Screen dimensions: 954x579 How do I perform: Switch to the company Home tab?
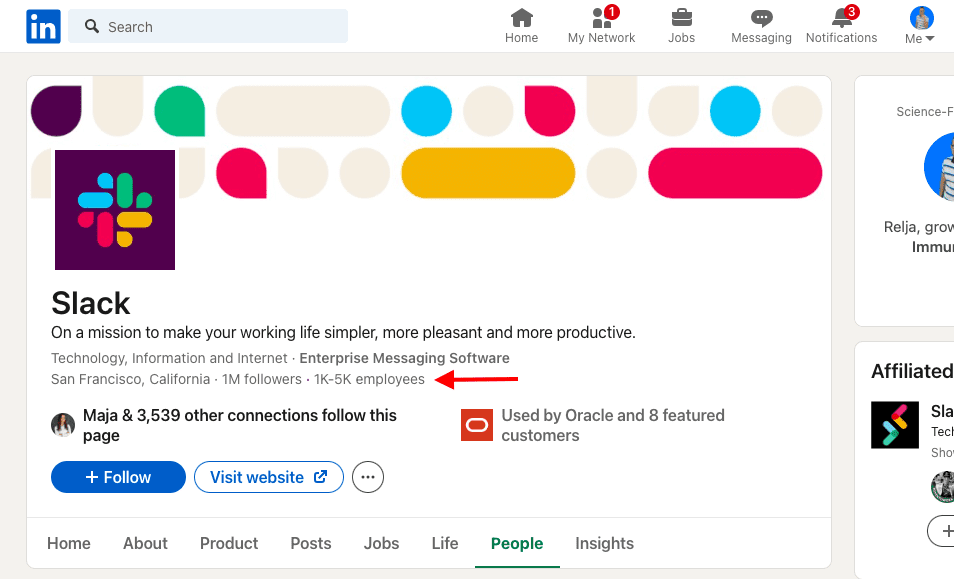point(69,543)
